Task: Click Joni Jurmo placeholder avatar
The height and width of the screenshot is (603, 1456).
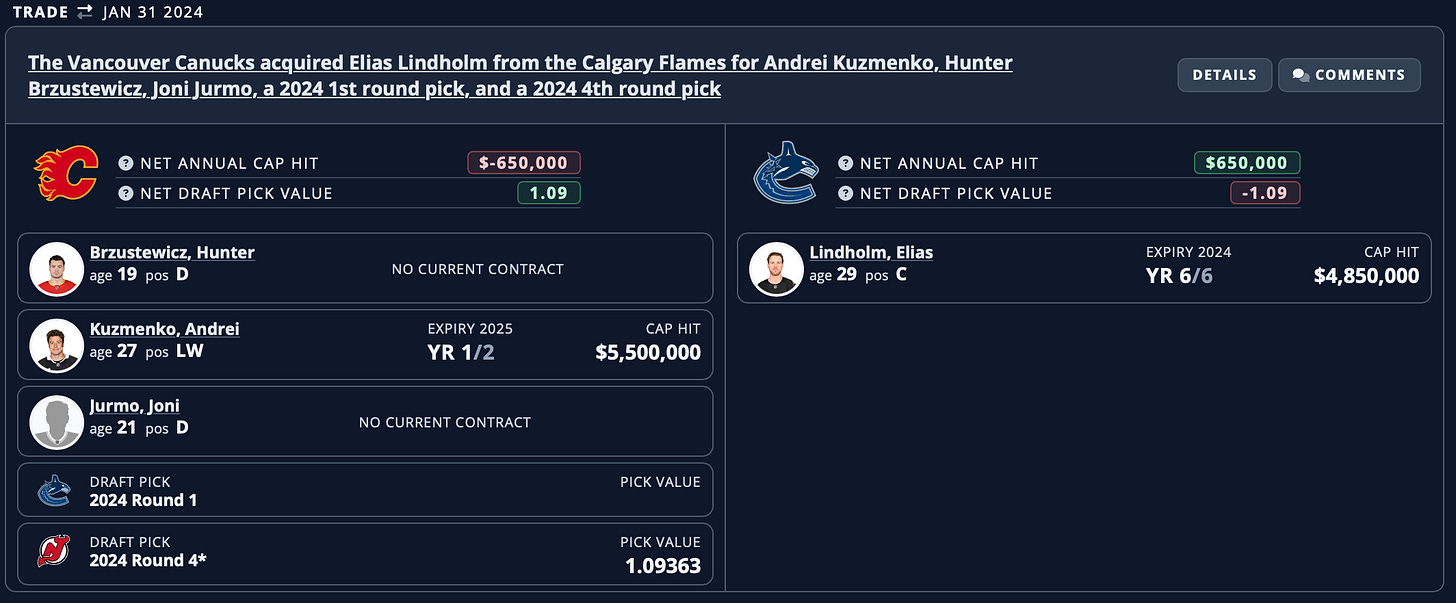Action: (x=55, y=421)
